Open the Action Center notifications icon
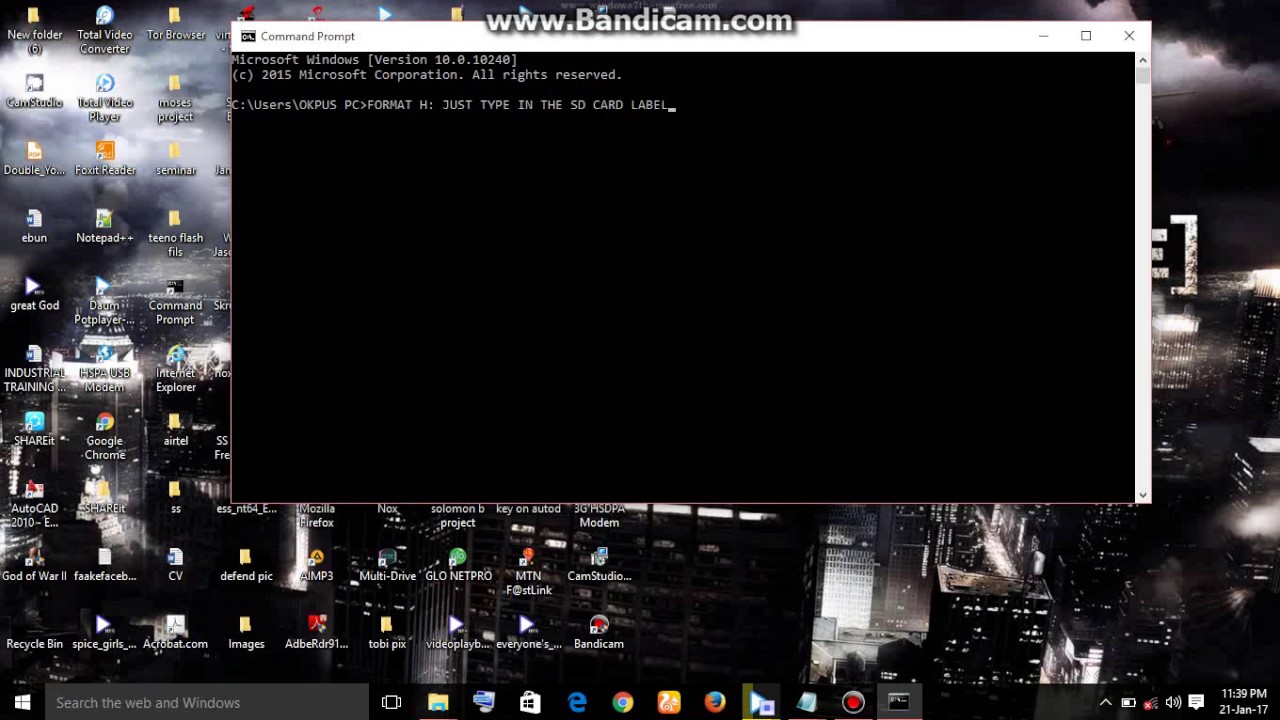 pos(1196,702)
